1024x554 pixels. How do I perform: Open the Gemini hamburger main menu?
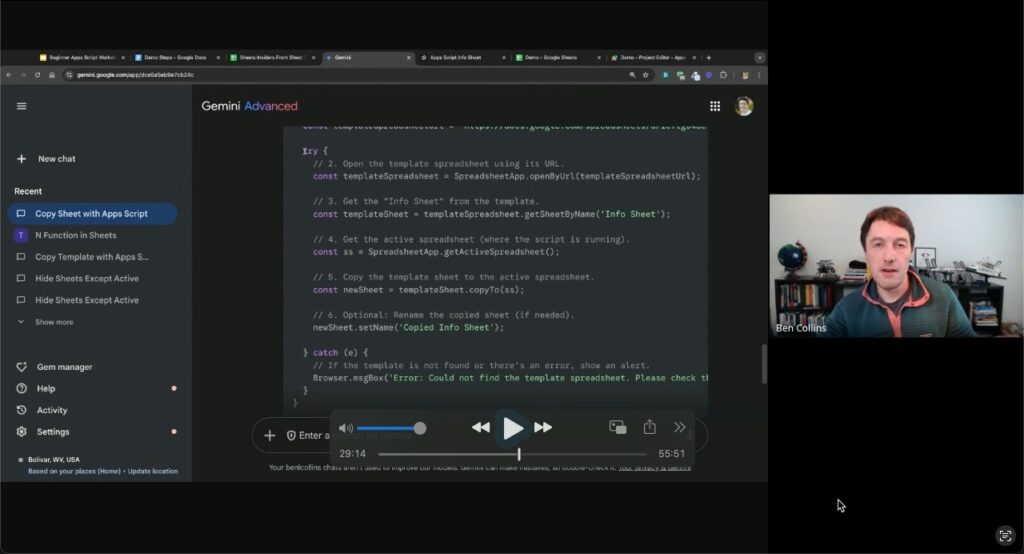point(22,106)
